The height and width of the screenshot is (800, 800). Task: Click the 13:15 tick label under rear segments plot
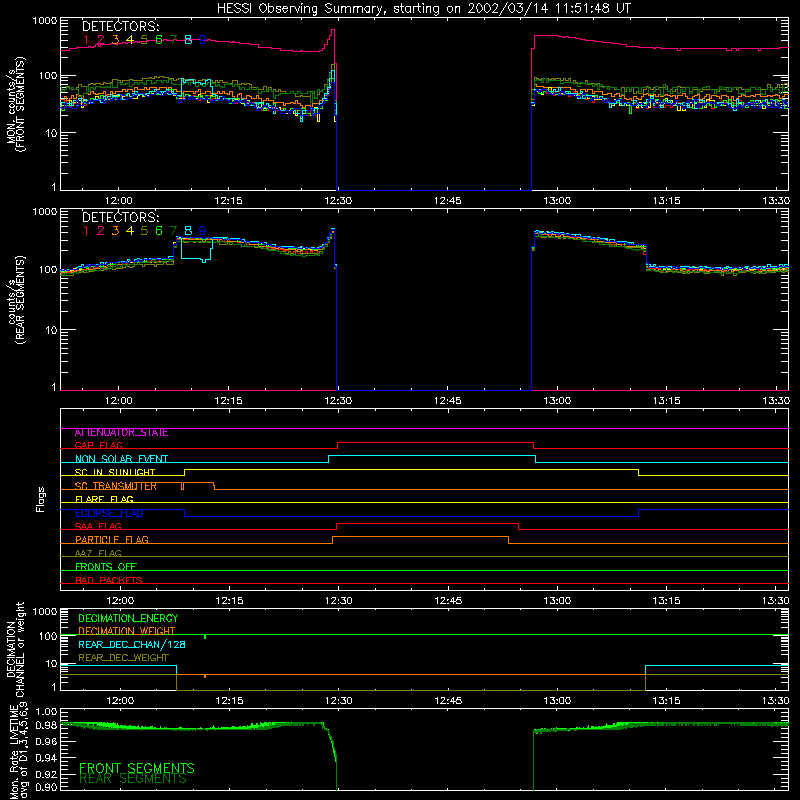click(x=667, y=401)
